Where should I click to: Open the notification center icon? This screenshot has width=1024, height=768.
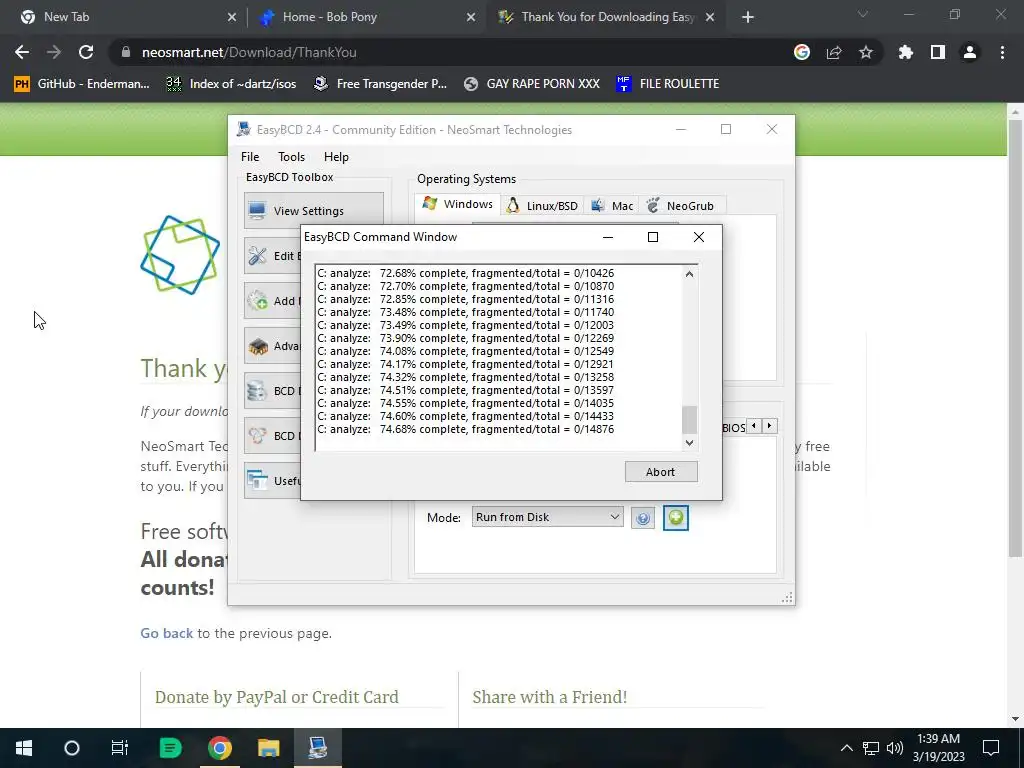(991, 748)
